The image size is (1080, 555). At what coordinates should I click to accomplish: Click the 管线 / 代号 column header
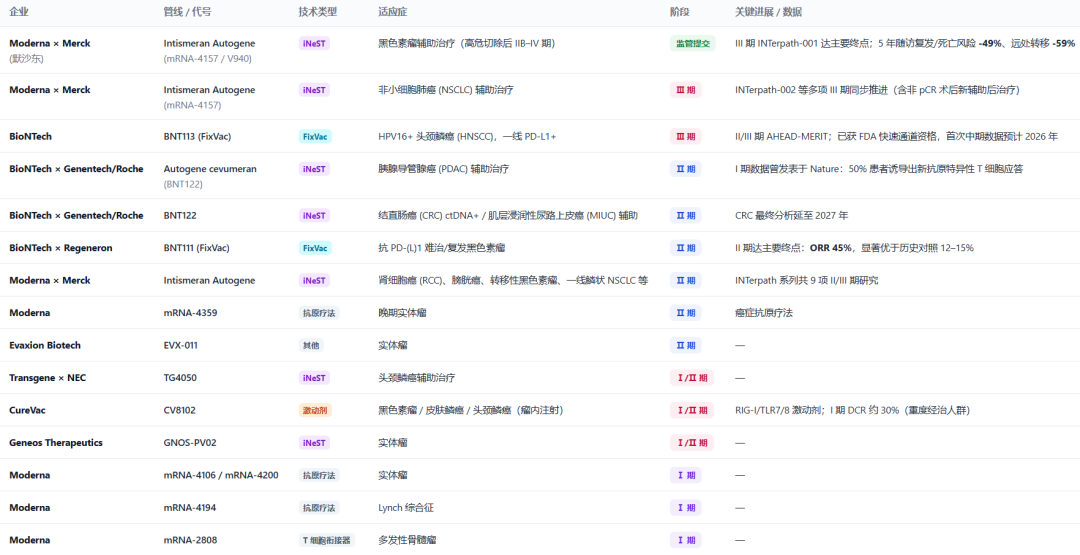pyautogui.click(x=187, y=12)
